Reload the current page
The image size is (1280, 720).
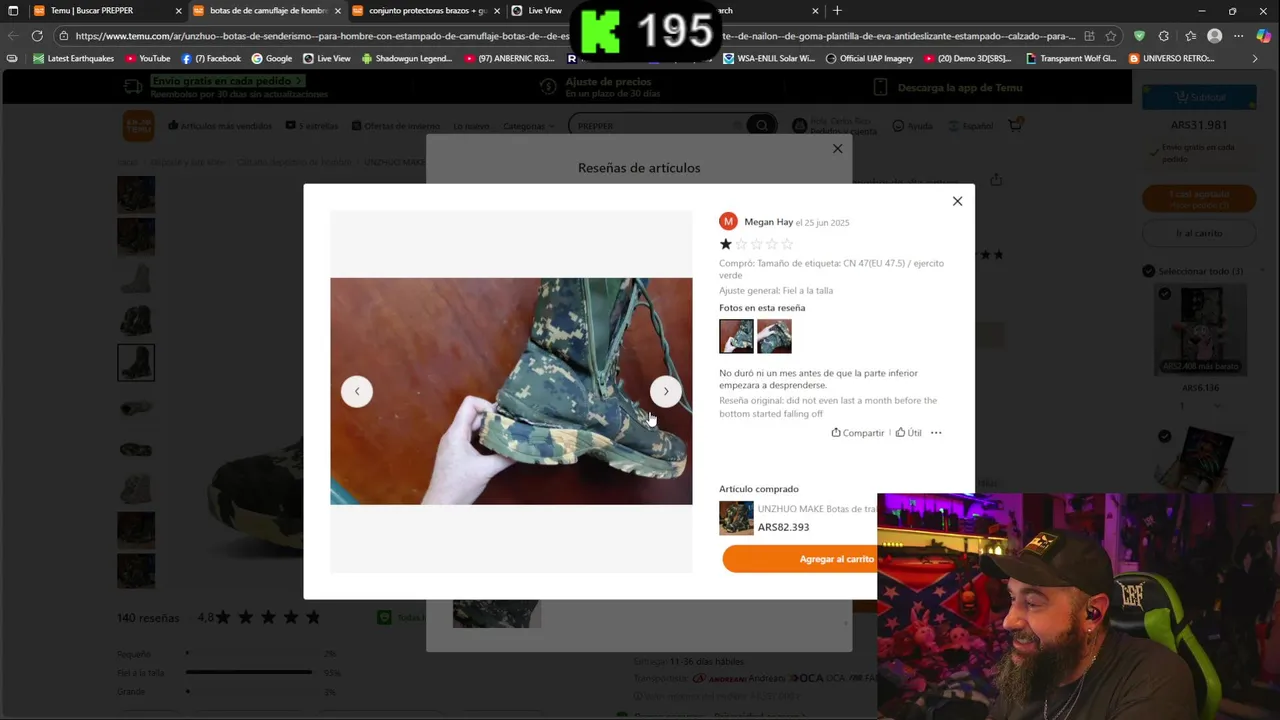click(x=37, y=36)
